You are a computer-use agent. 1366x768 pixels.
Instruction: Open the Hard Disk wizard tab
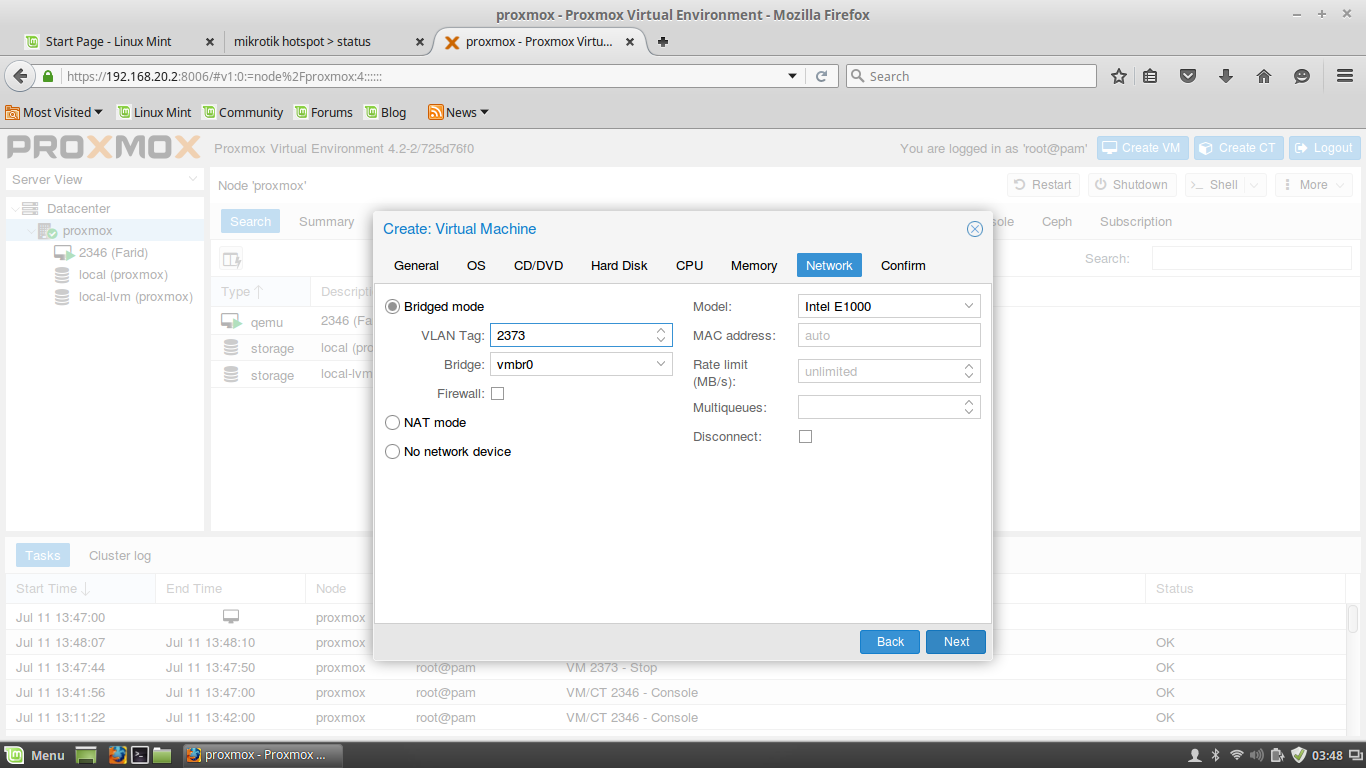(x=619, y=265)
